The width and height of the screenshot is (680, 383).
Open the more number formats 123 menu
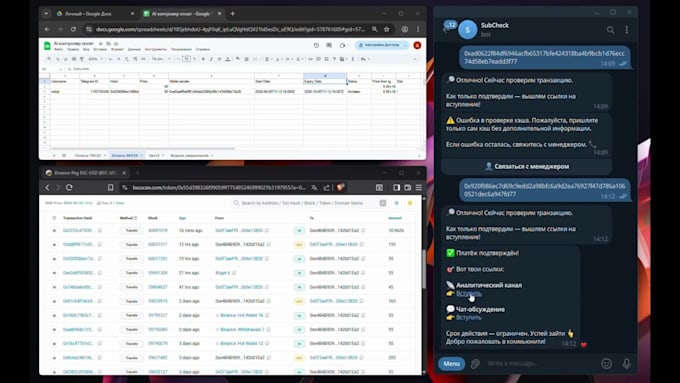pyautogui.click(x=144, y=59)
